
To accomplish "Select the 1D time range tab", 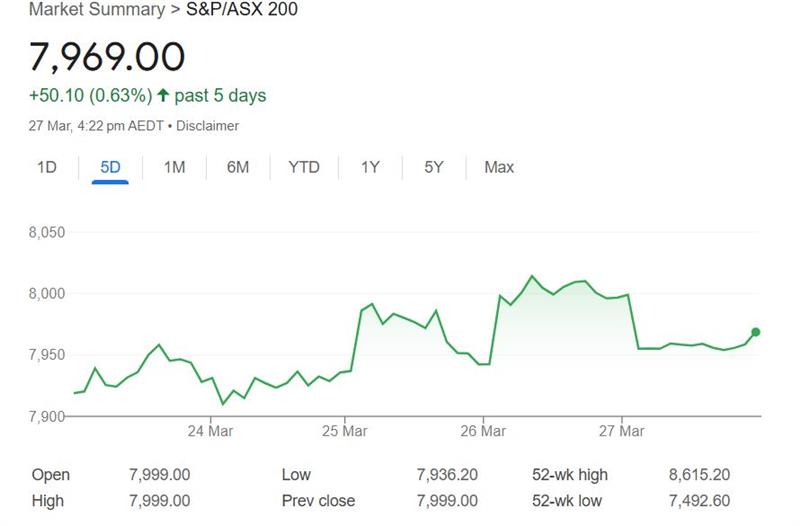I will [x=47, y=167].
